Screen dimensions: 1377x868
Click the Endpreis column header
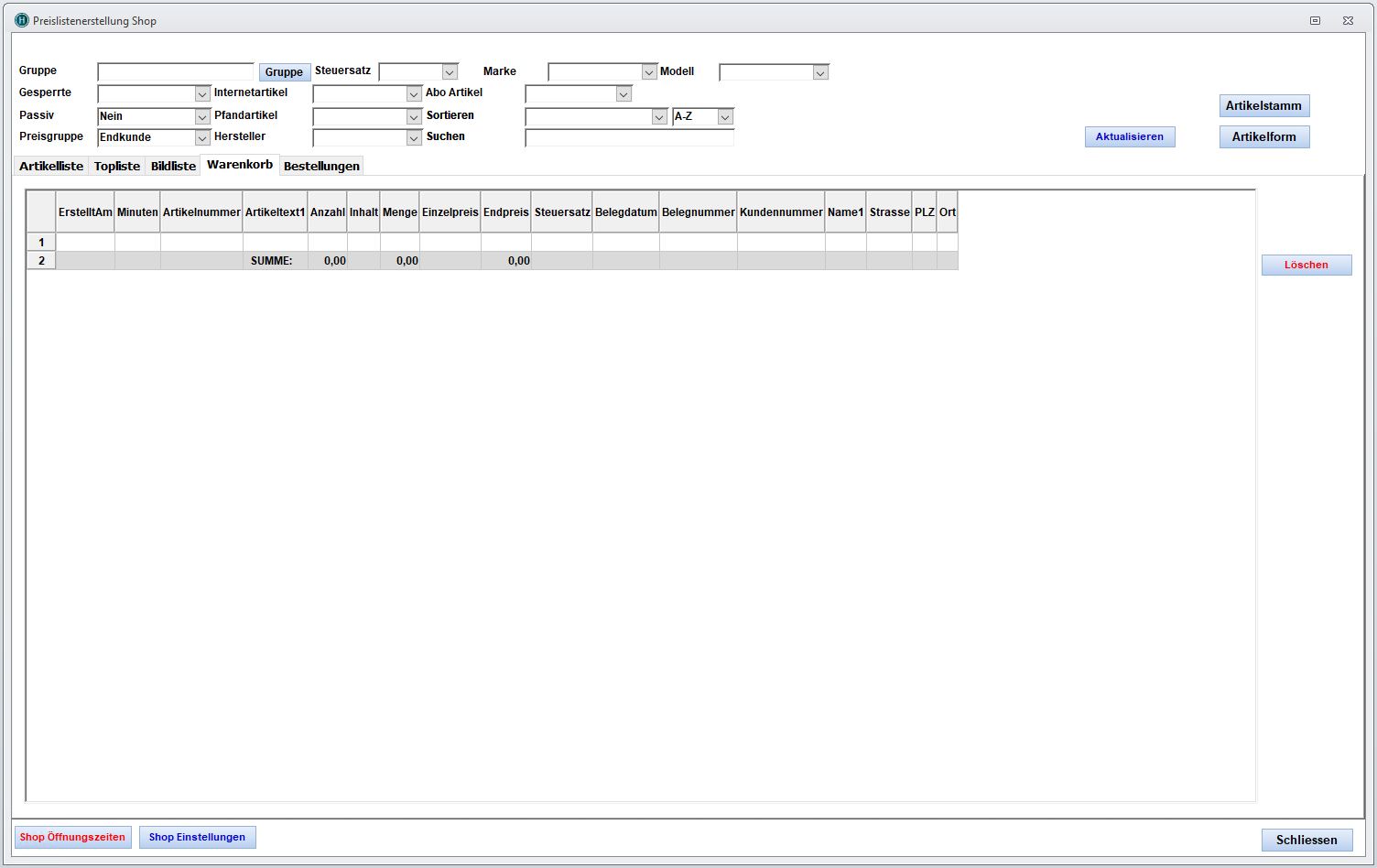click(x=505, y=212)
